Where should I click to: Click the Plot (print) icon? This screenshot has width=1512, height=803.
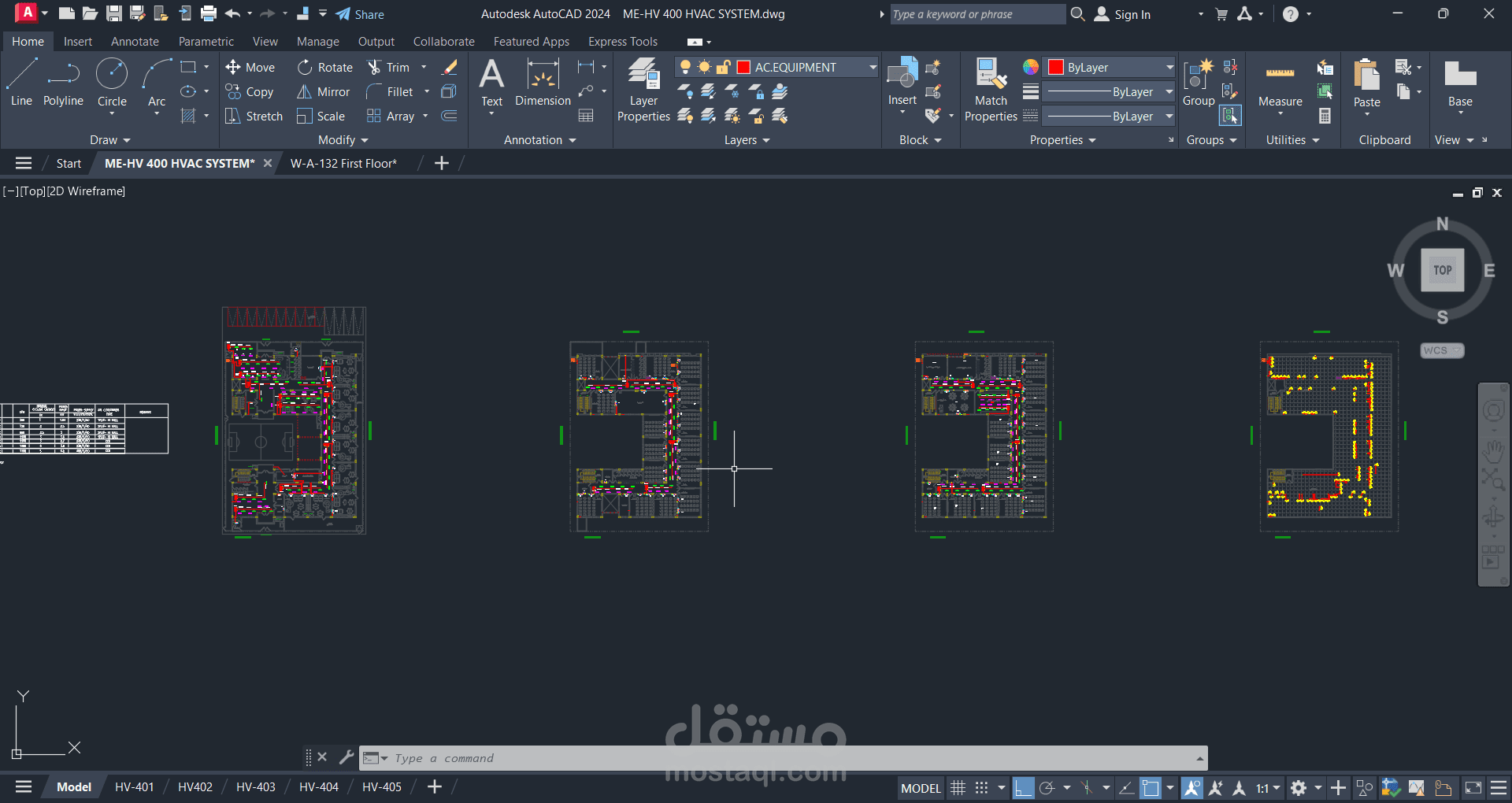click(x=209, y=13)
